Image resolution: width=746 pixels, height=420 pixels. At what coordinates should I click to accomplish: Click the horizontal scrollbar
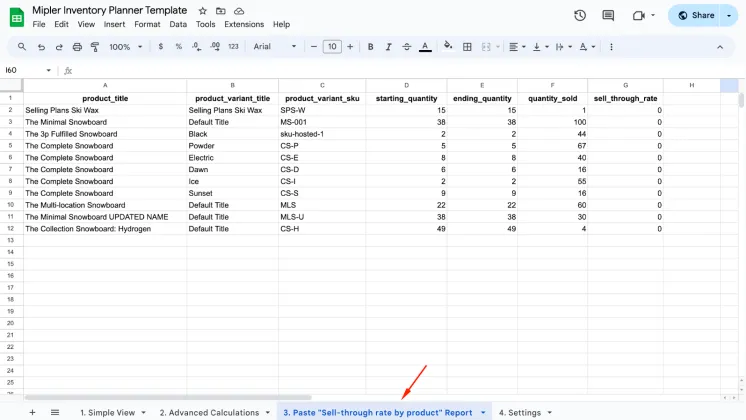coord(168,397)
